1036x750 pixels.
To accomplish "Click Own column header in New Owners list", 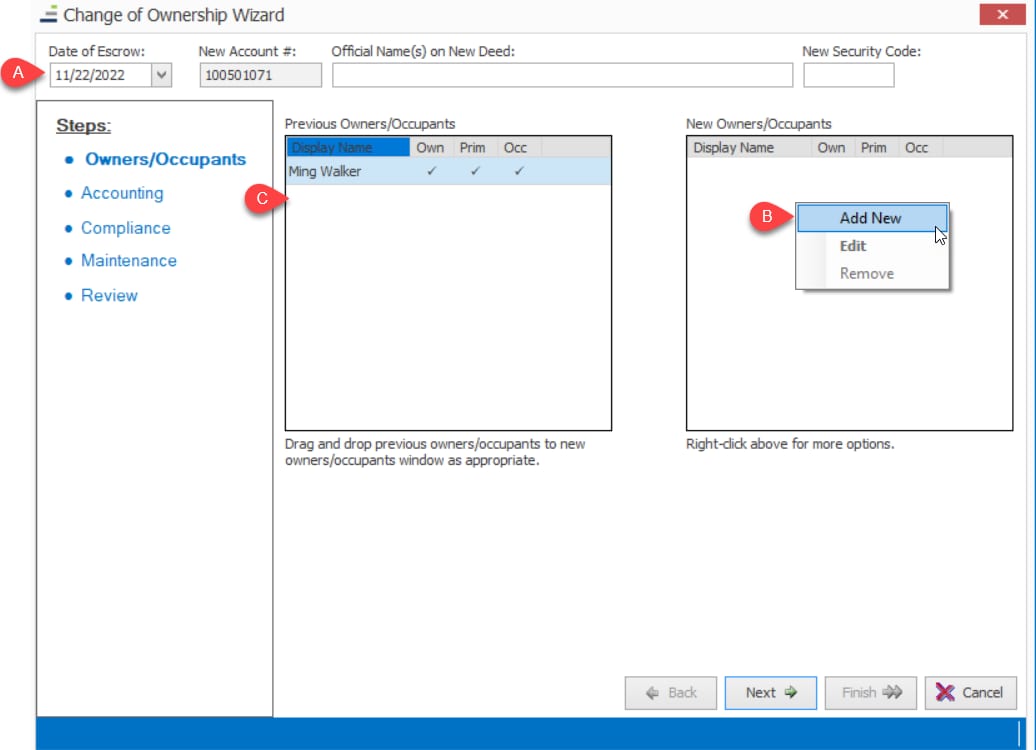I will [831, 147].
